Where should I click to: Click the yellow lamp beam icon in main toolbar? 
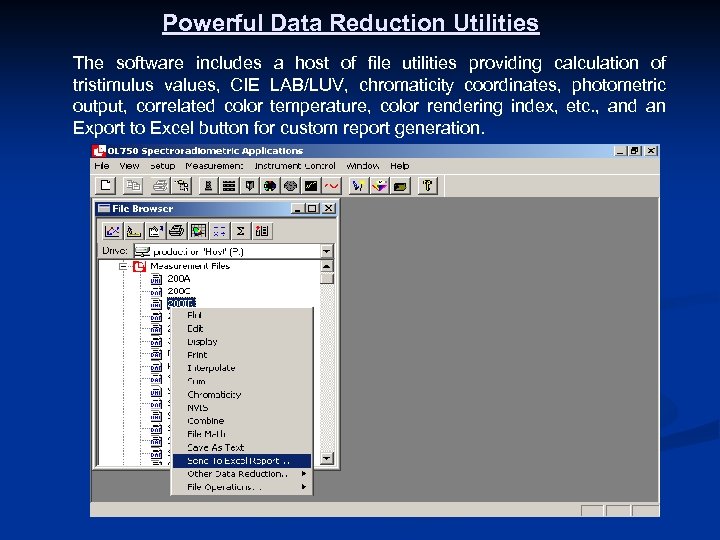pyautogui.click(x=358, y=186)
